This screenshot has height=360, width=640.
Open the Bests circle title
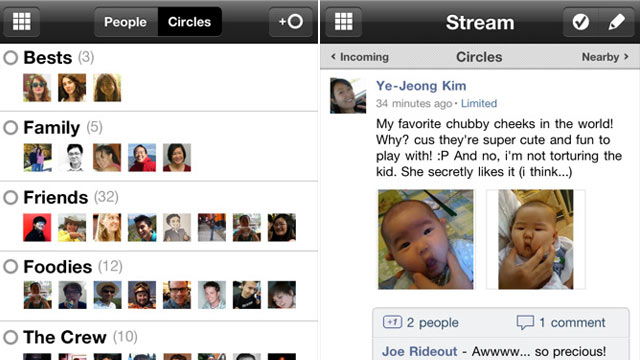click(48, 58)
